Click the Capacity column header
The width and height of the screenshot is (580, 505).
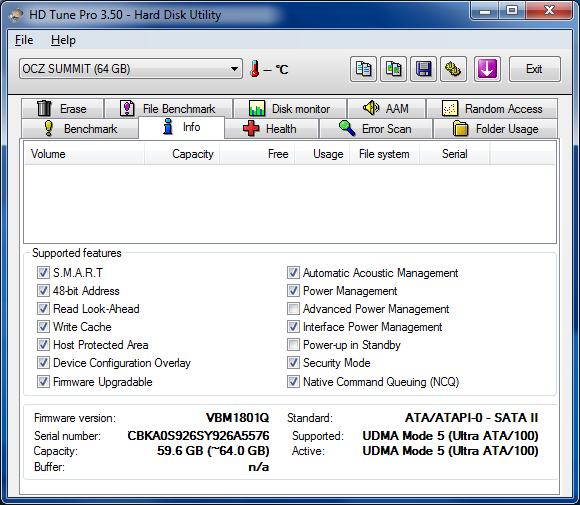pos(182,154)
